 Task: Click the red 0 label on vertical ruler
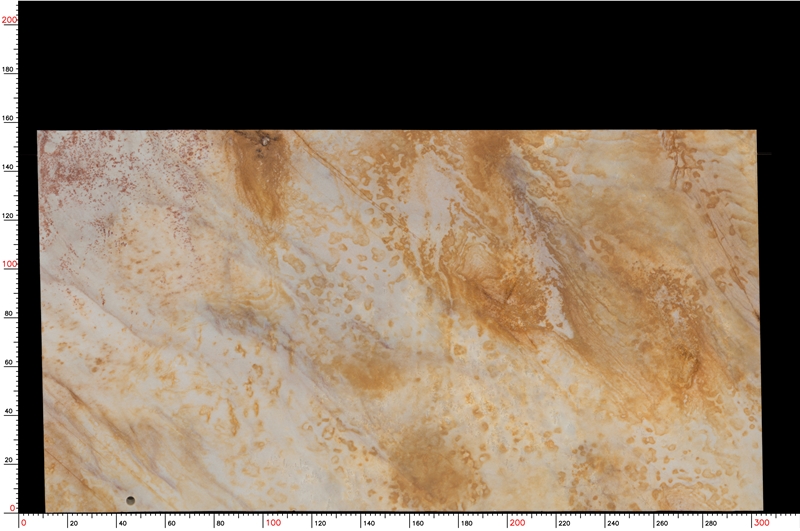pyautogui.click(x=13, y=508)
